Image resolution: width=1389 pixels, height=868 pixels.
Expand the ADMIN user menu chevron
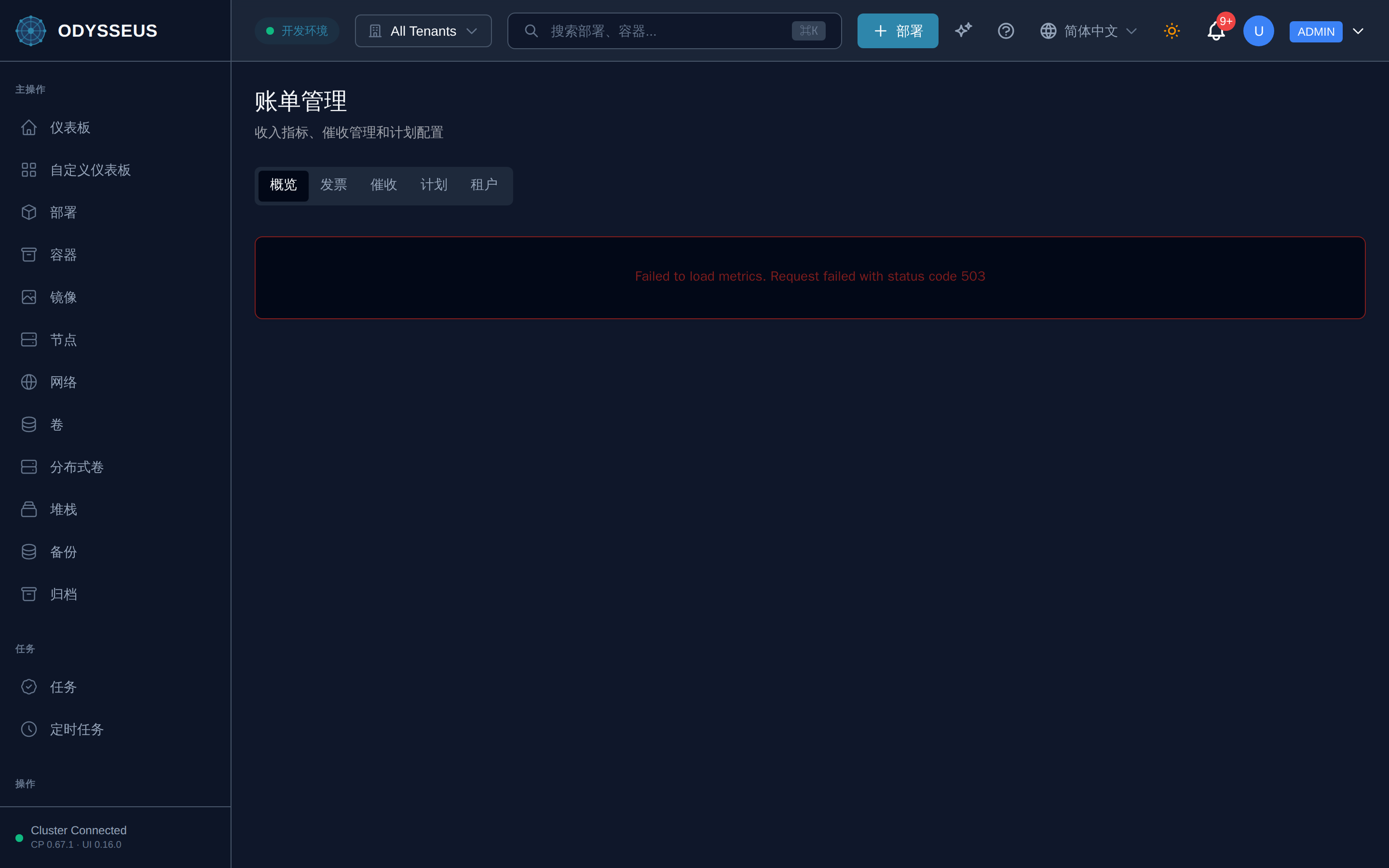[x=1358, y=31]
